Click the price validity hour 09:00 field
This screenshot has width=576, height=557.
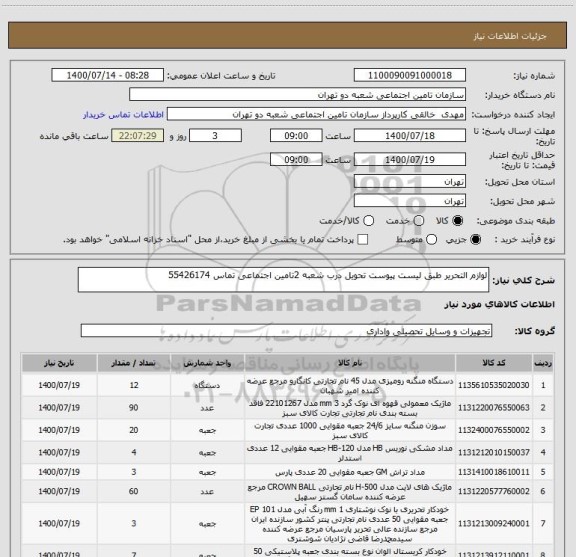pos(296,159)
